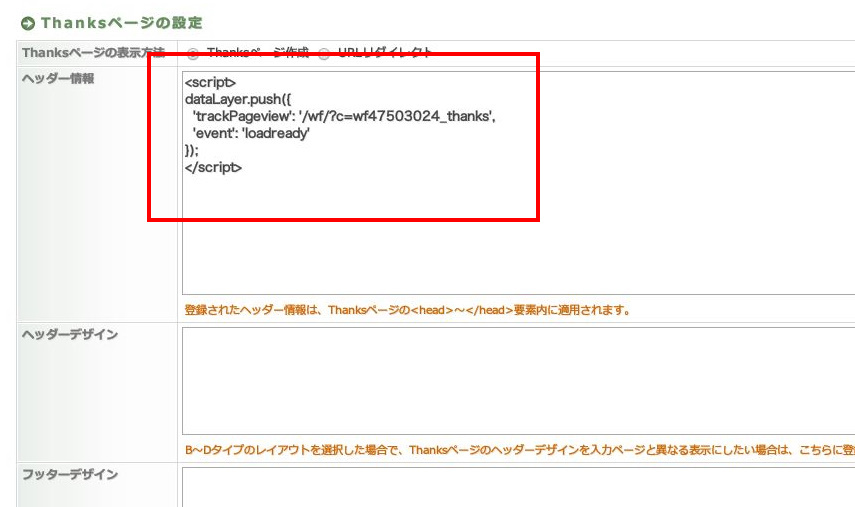
Task: Select the Thanksページ作成 radio button
Action: click(x=192, y=54)
